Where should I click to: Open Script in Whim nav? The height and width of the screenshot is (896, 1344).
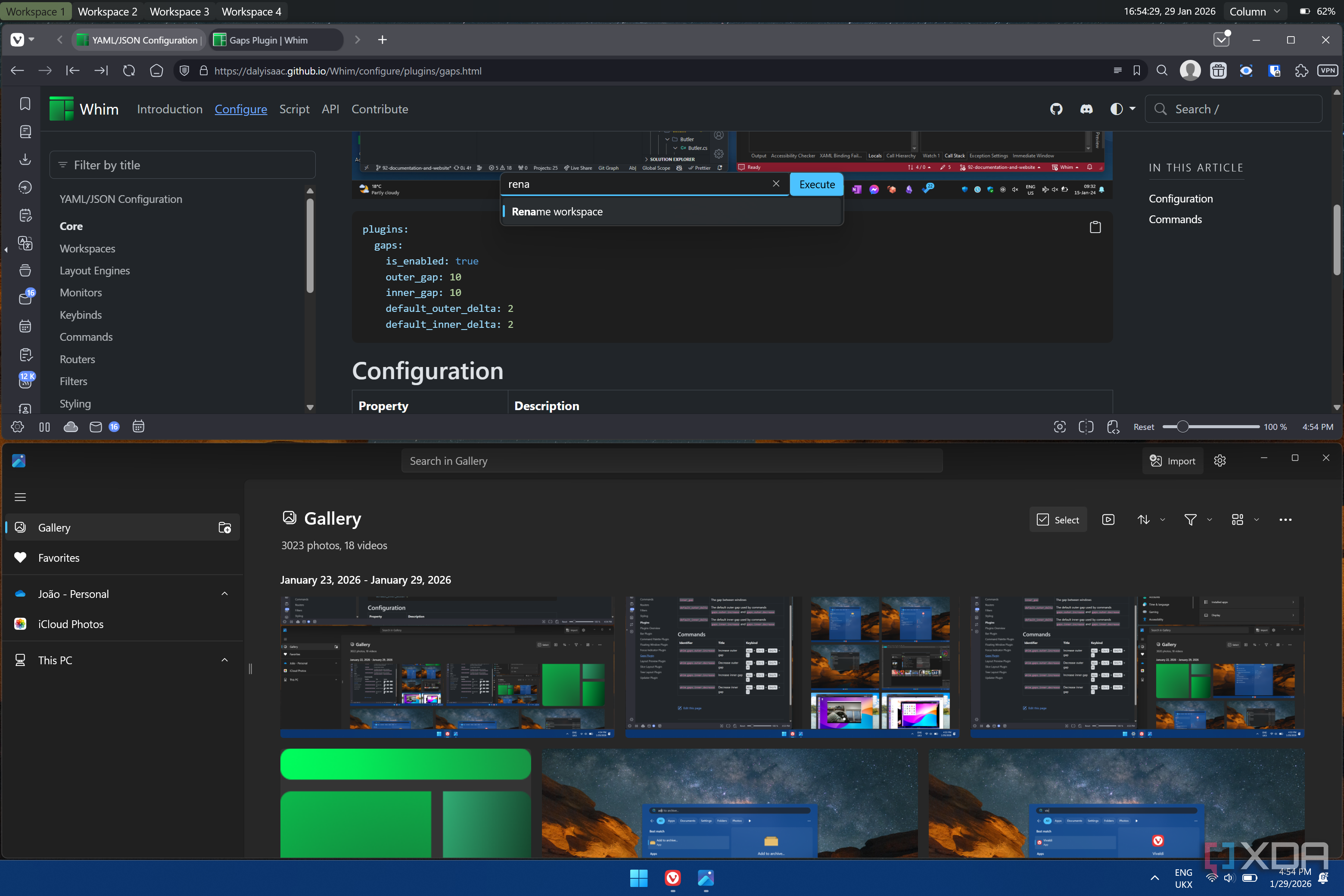[294, 109]
